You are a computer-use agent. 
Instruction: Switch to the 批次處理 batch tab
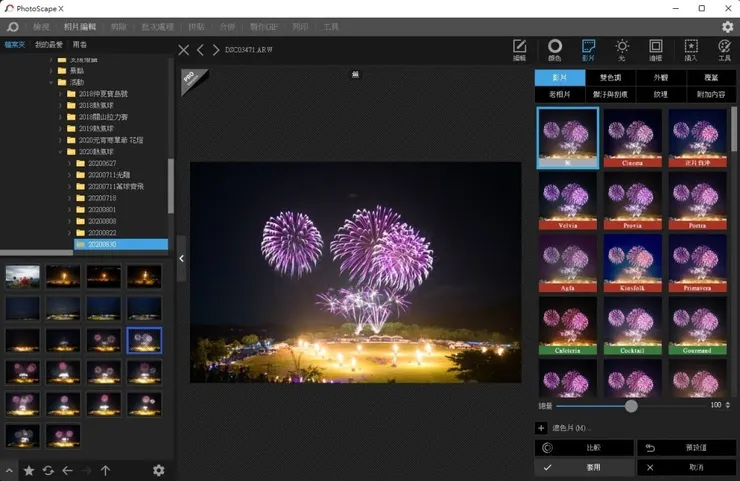tap(157, 27)
